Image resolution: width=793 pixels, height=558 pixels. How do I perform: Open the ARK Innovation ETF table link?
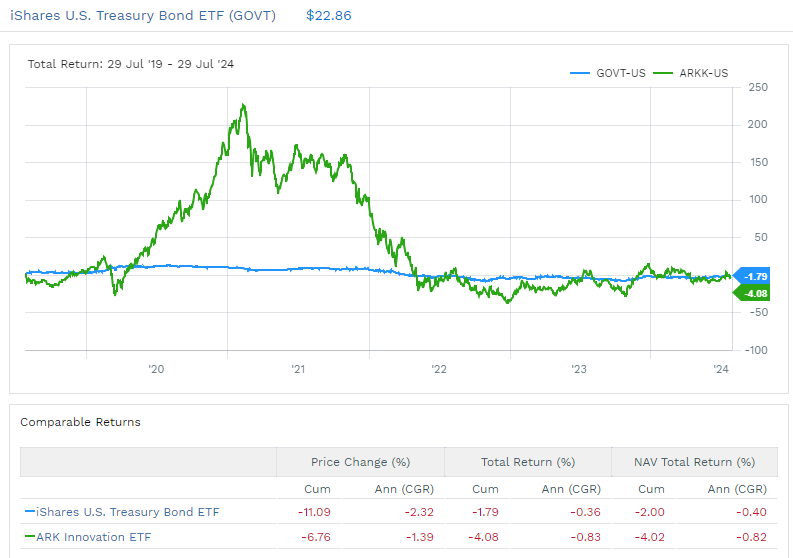tap(94, 537)
